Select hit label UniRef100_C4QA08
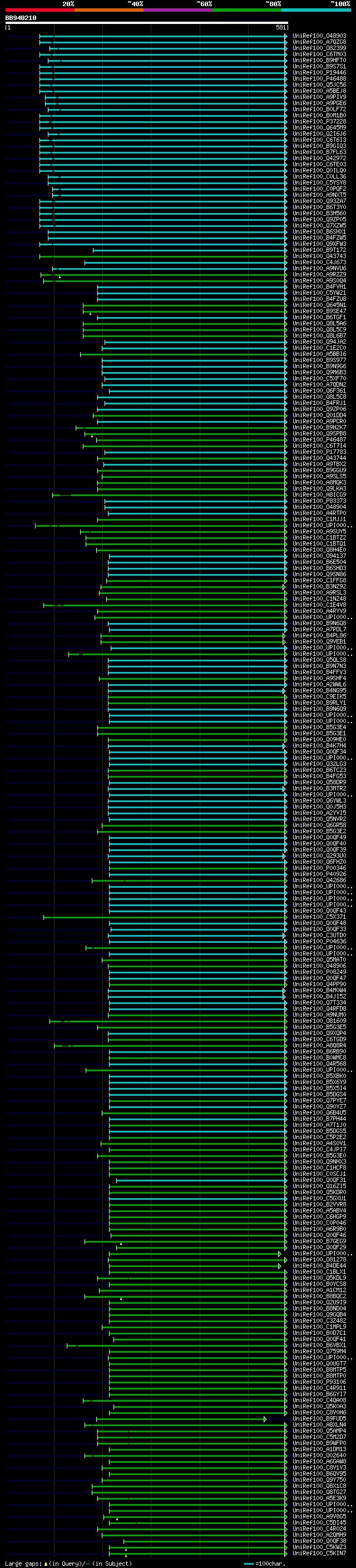Viewport: 356px width, 1568px height. pos(319,1400)
